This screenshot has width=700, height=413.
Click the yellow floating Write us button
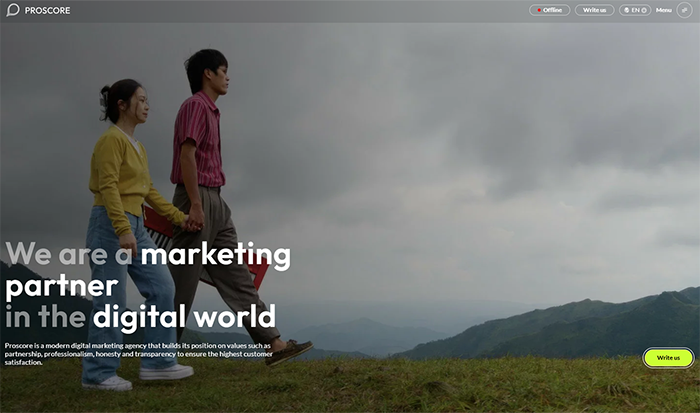pos(668,358)
